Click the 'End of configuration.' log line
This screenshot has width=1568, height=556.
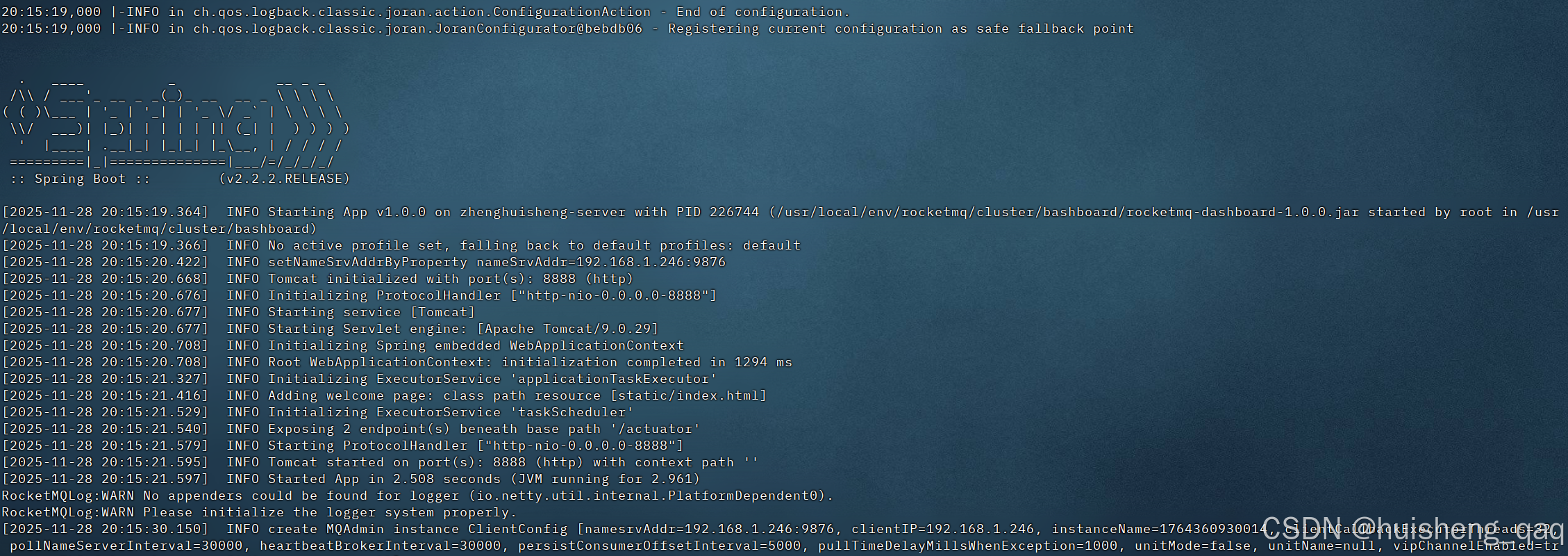(426, 12)
